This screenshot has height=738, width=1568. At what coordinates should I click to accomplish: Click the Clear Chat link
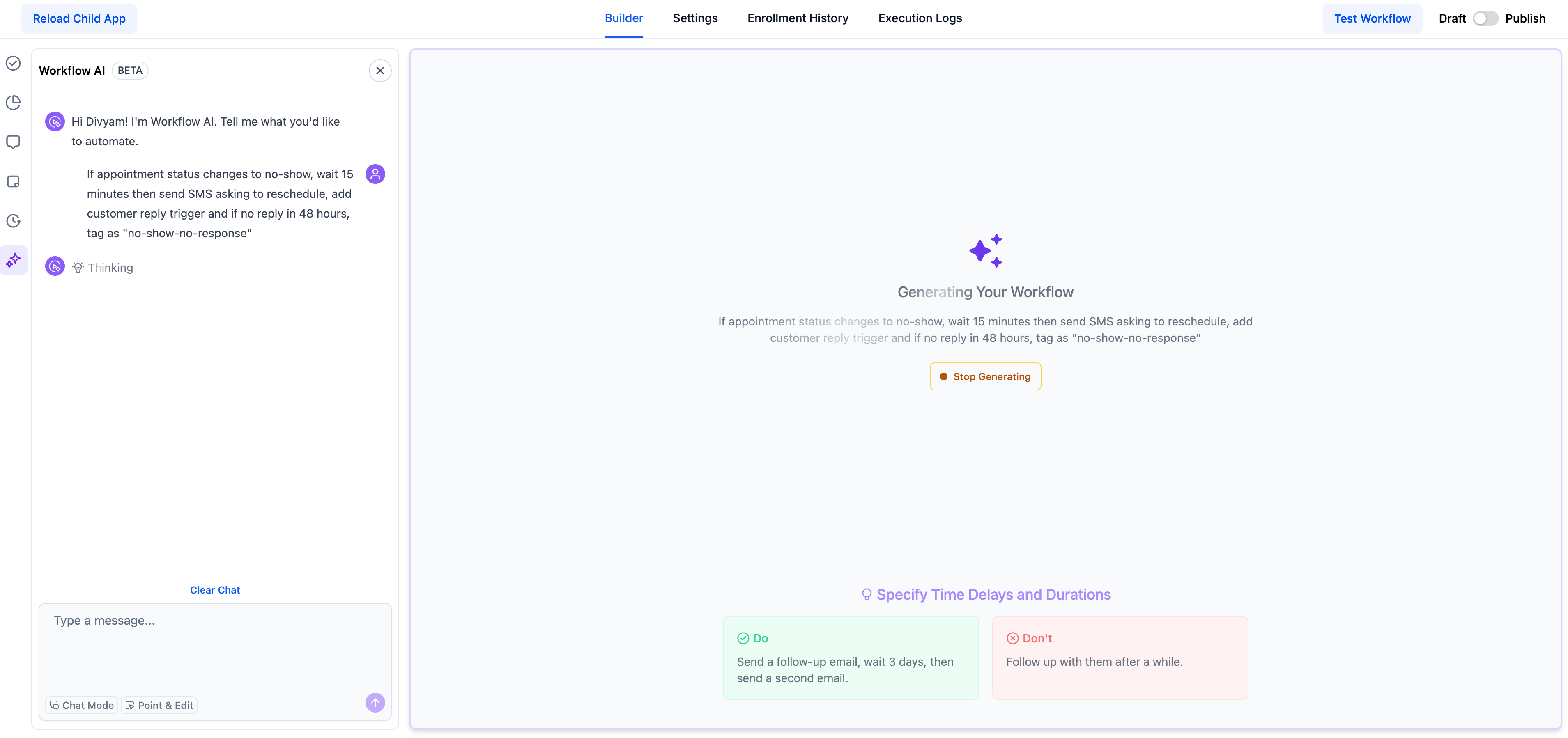(215, 590)
